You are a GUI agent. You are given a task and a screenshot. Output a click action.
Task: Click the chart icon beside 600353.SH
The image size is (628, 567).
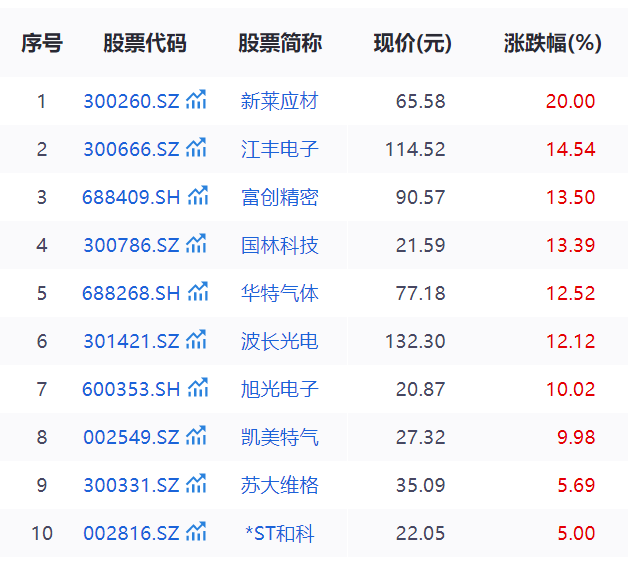(199, 388)
